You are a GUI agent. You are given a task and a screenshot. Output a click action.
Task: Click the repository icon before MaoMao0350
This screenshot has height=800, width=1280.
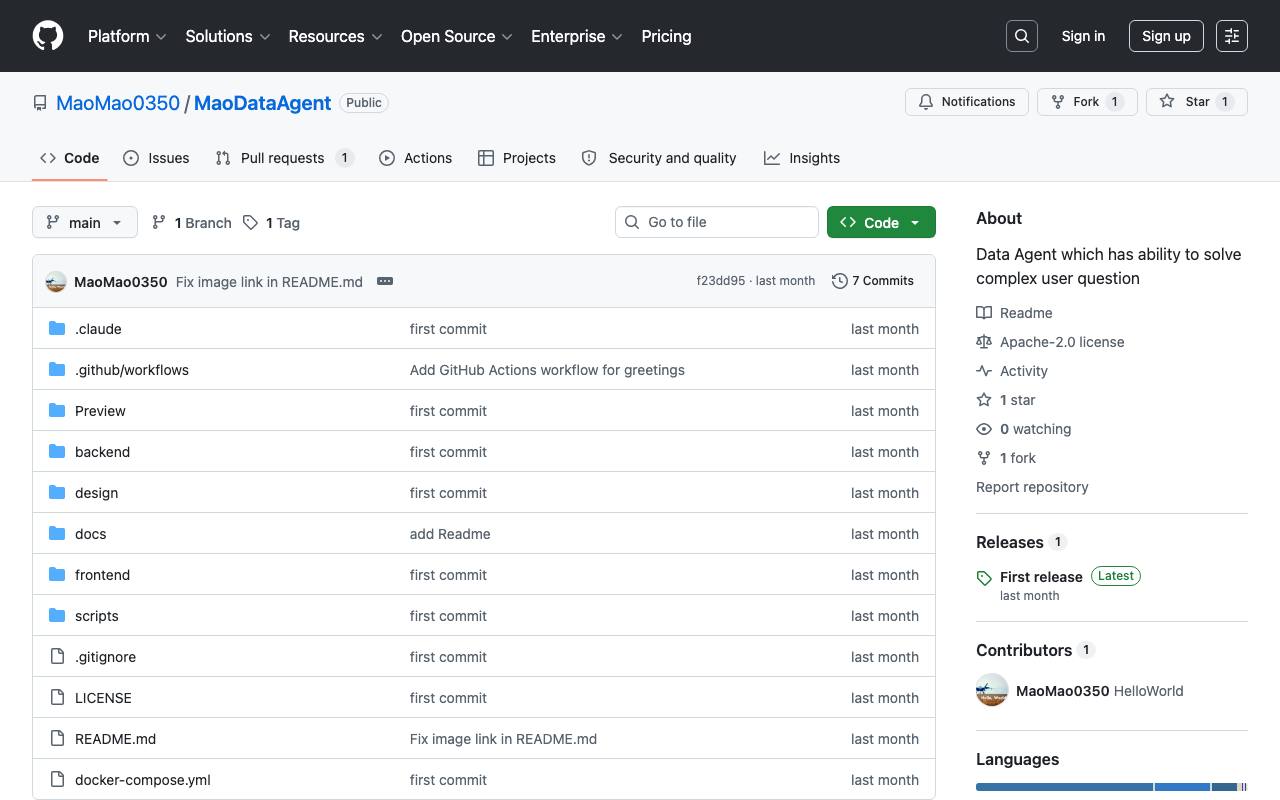(40, 103)
